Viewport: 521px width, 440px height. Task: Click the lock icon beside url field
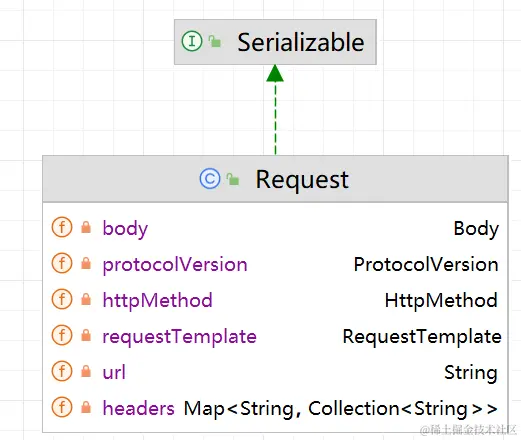point(86,371)
